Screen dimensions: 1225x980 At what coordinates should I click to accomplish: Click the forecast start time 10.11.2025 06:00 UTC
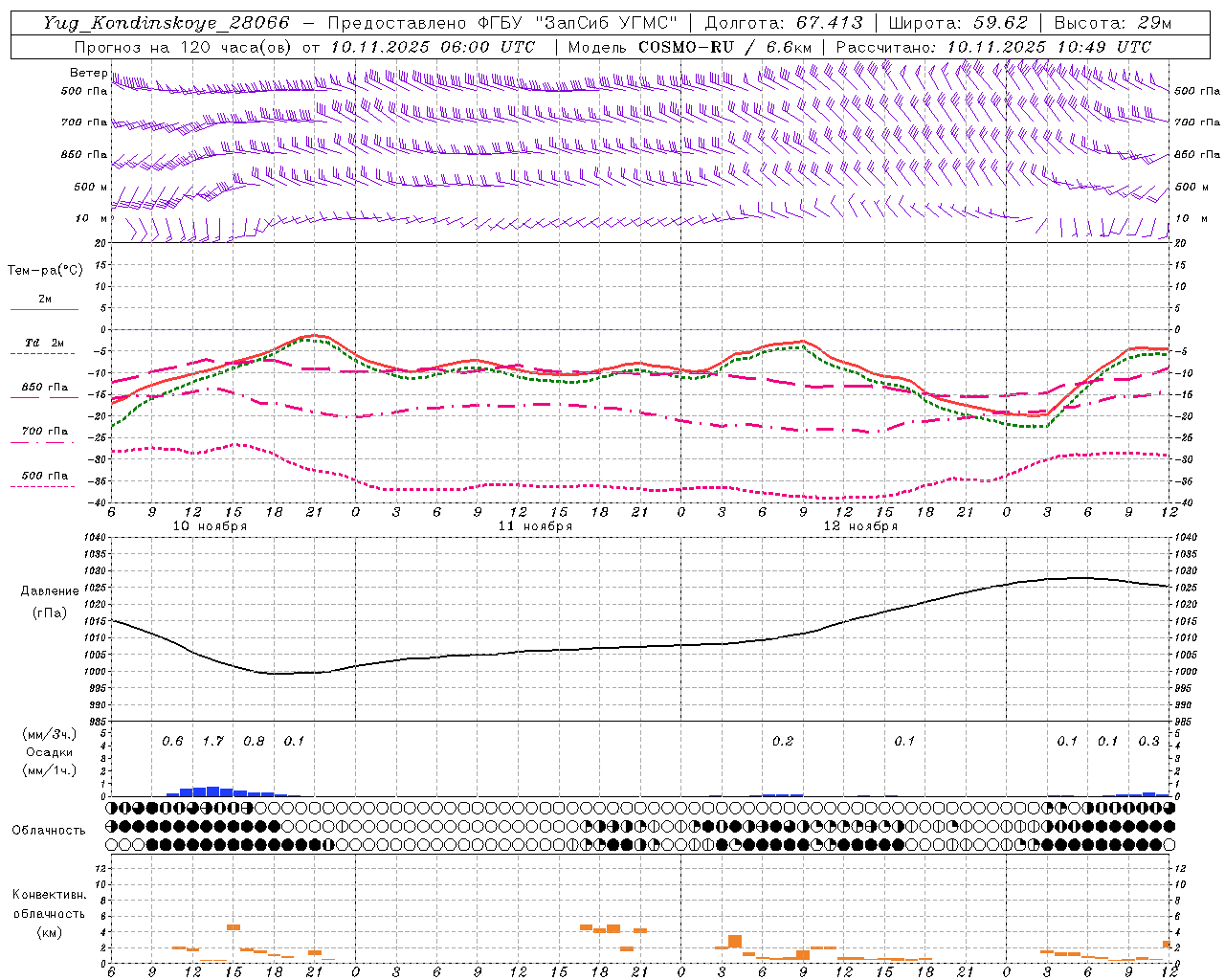433,47
